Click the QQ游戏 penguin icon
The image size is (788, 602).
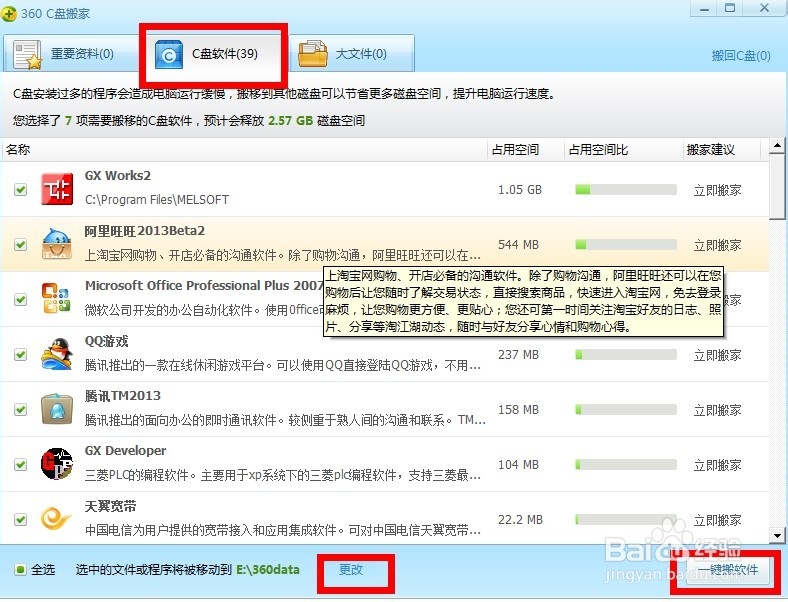pos(57,354)
